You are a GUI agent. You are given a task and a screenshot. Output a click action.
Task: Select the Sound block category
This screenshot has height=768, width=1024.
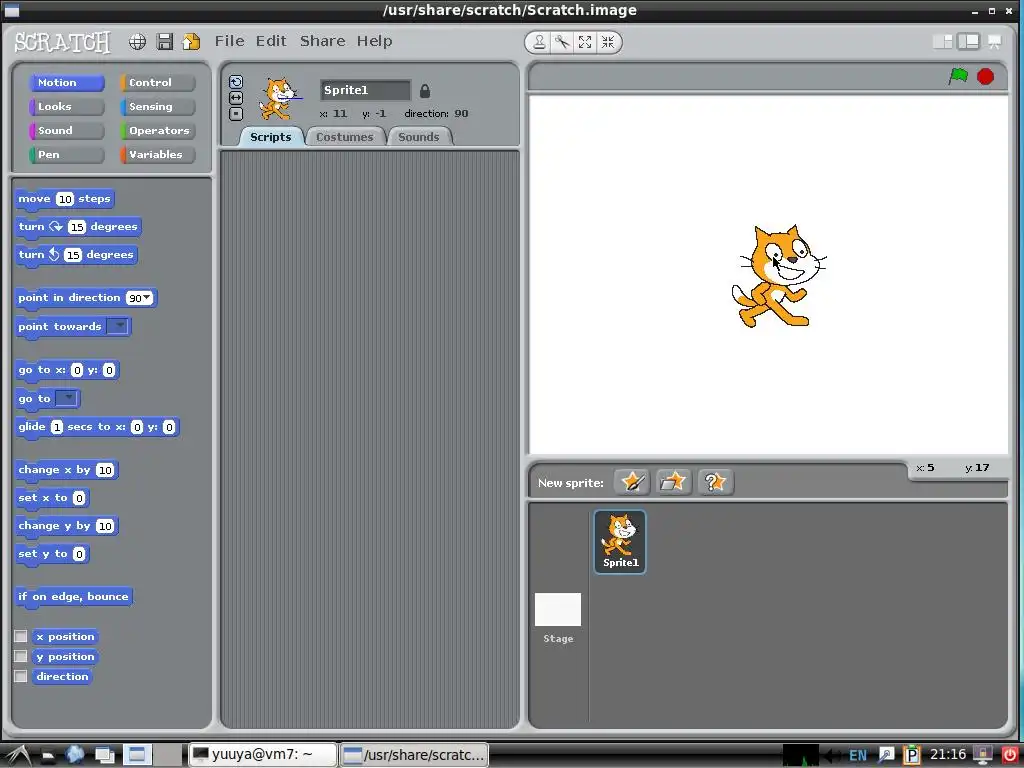click(67, 131)
